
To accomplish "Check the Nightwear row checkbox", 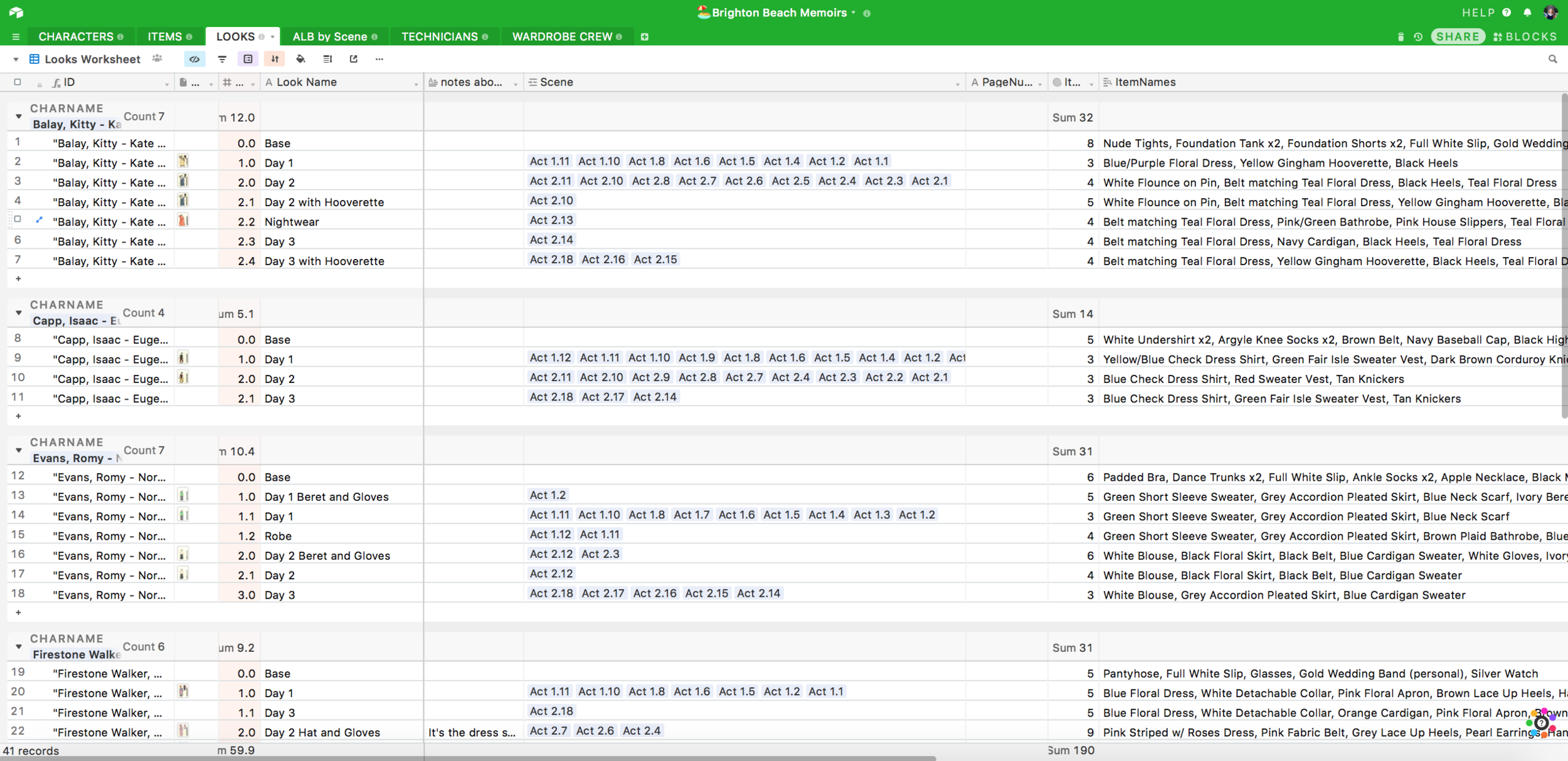I will pyautogui.click(x=18, y=219).
